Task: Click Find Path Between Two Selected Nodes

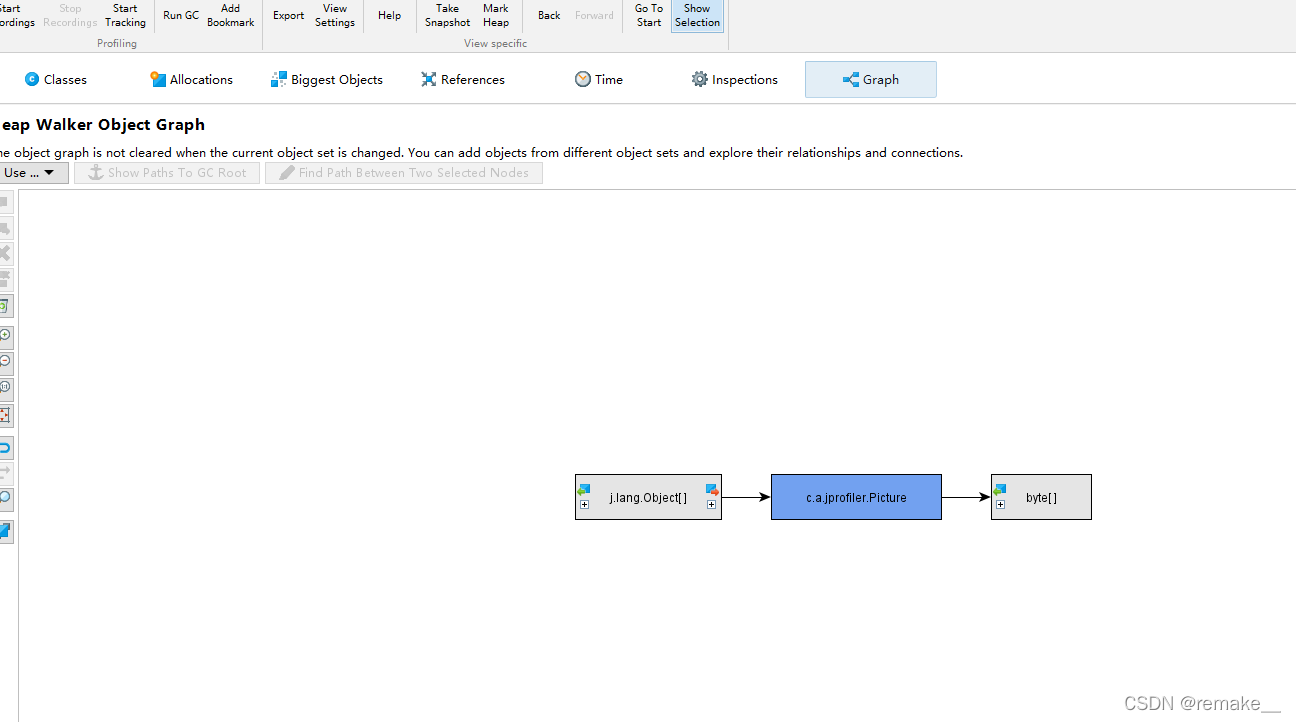Action: (404, 173)
